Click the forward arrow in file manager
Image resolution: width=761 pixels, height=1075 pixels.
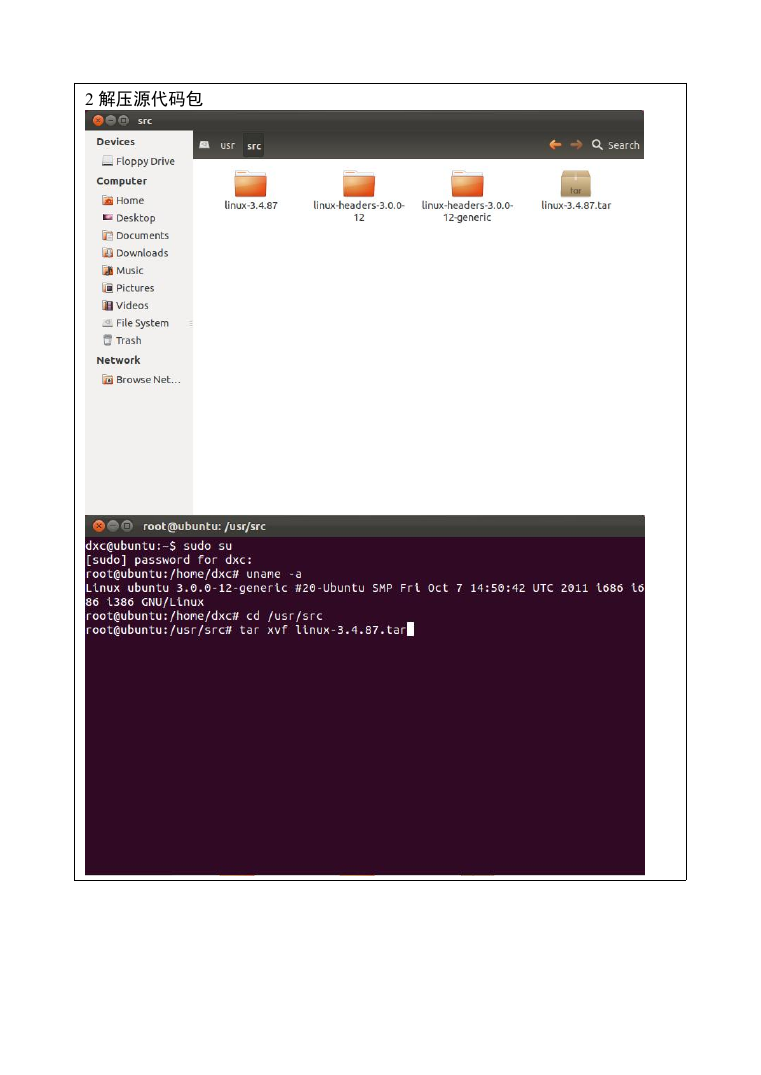(x=576, y=145)
